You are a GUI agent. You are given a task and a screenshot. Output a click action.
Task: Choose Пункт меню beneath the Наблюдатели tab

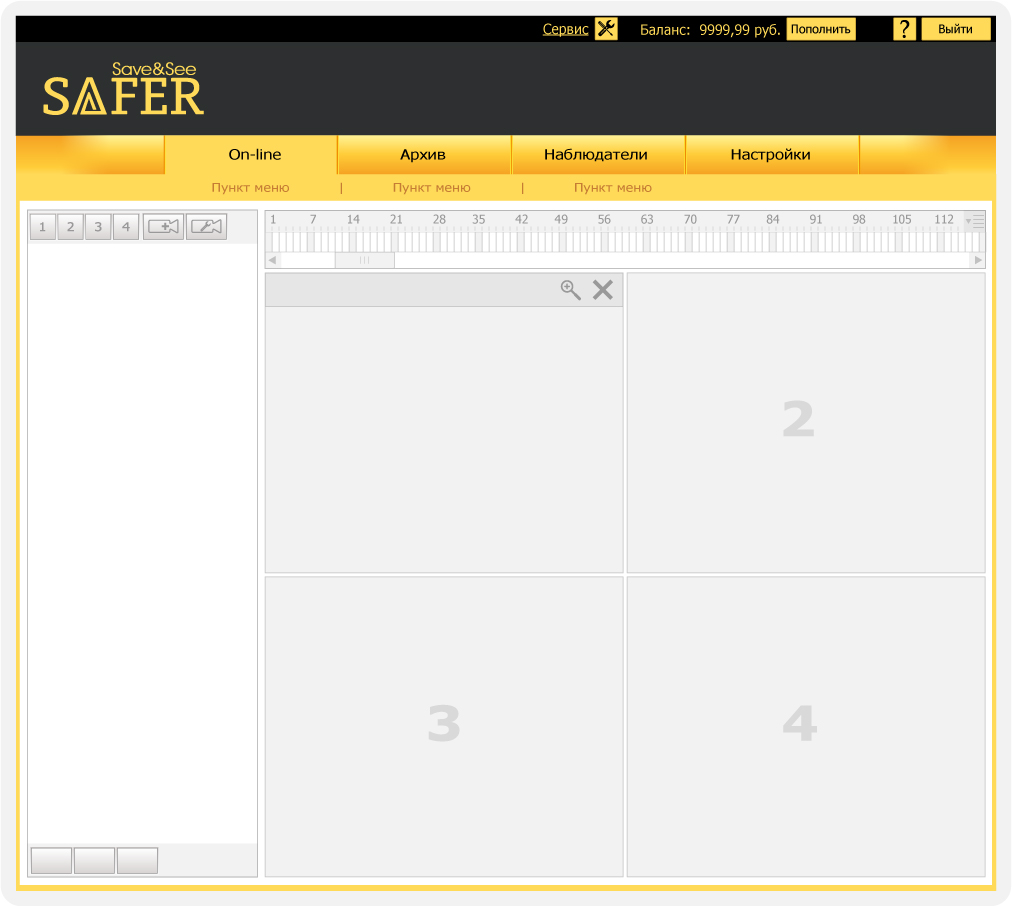[x=613, y=188]
